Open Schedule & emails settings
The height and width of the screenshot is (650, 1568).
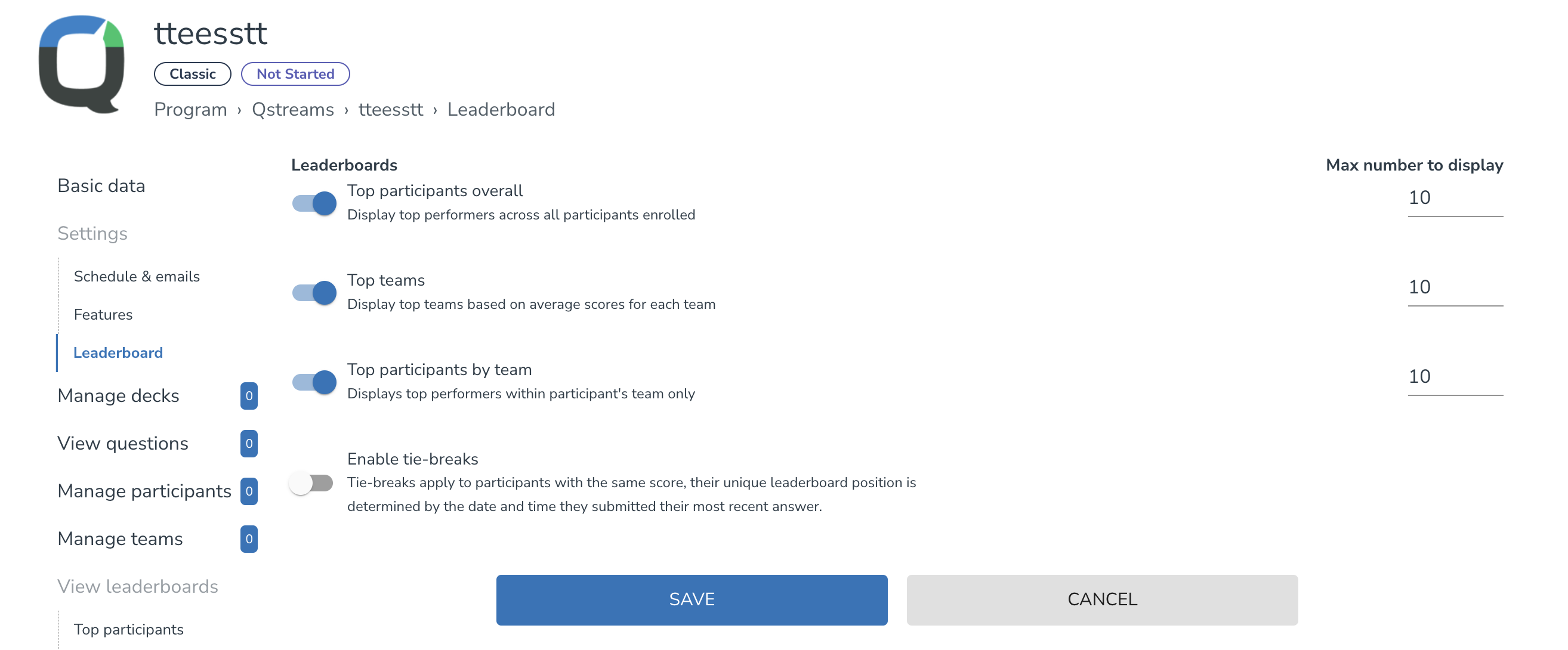tap(137, 276)
